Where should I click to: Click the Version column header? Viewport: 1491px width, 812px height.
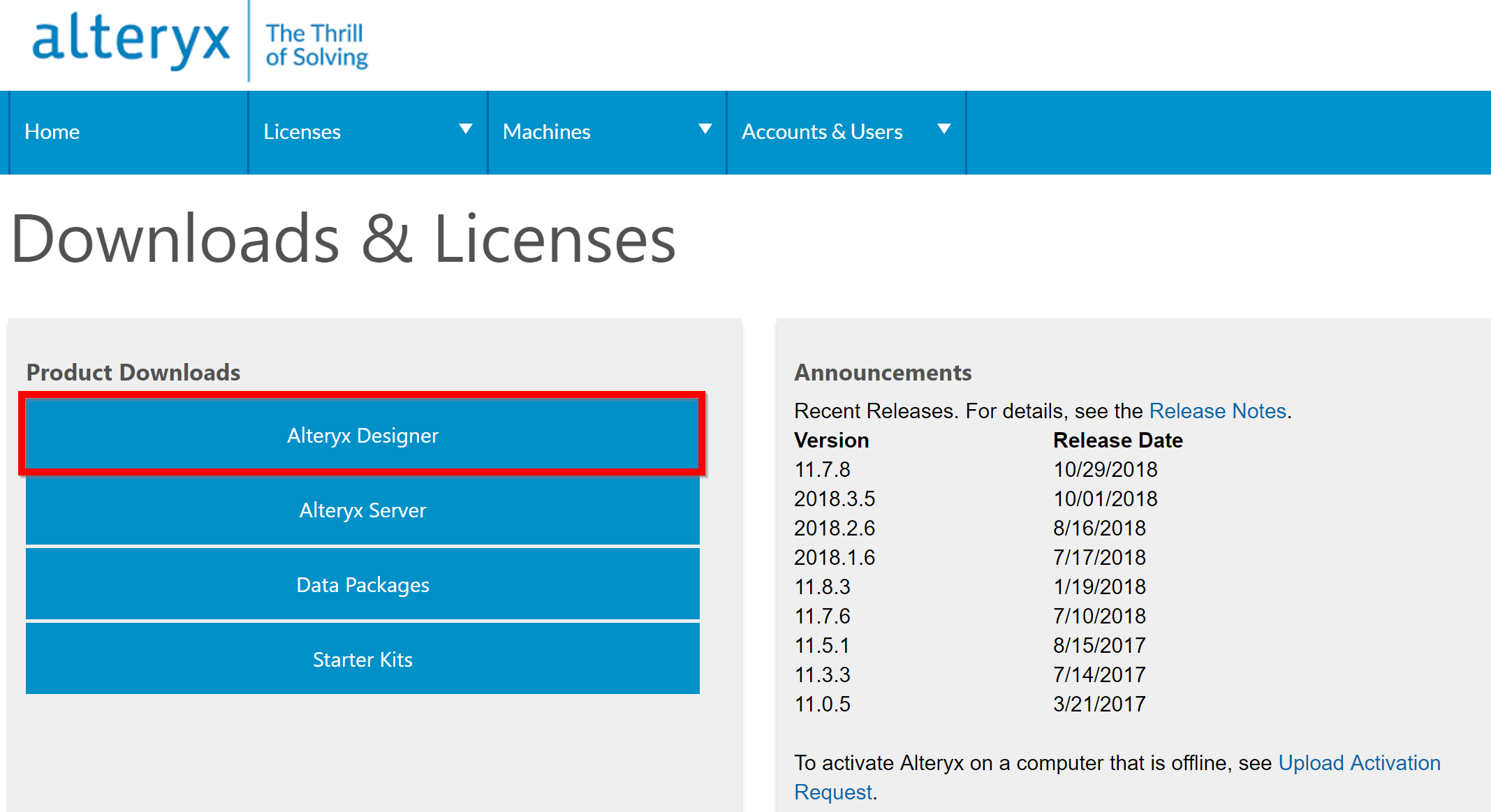tap(831, 440)
